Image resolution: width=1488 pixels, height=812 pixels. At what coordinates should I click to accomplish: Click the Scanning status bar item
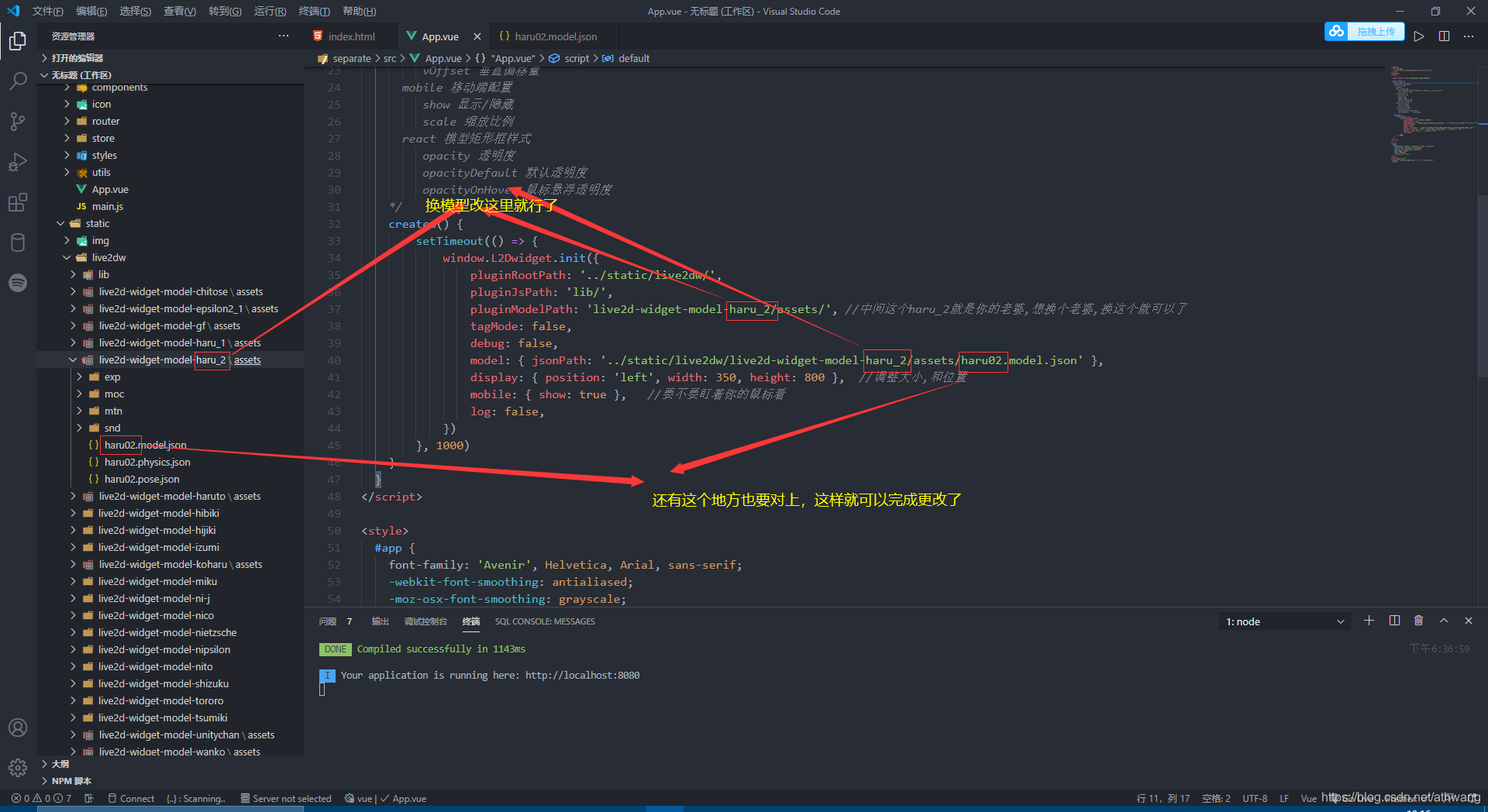pos(196,798)
